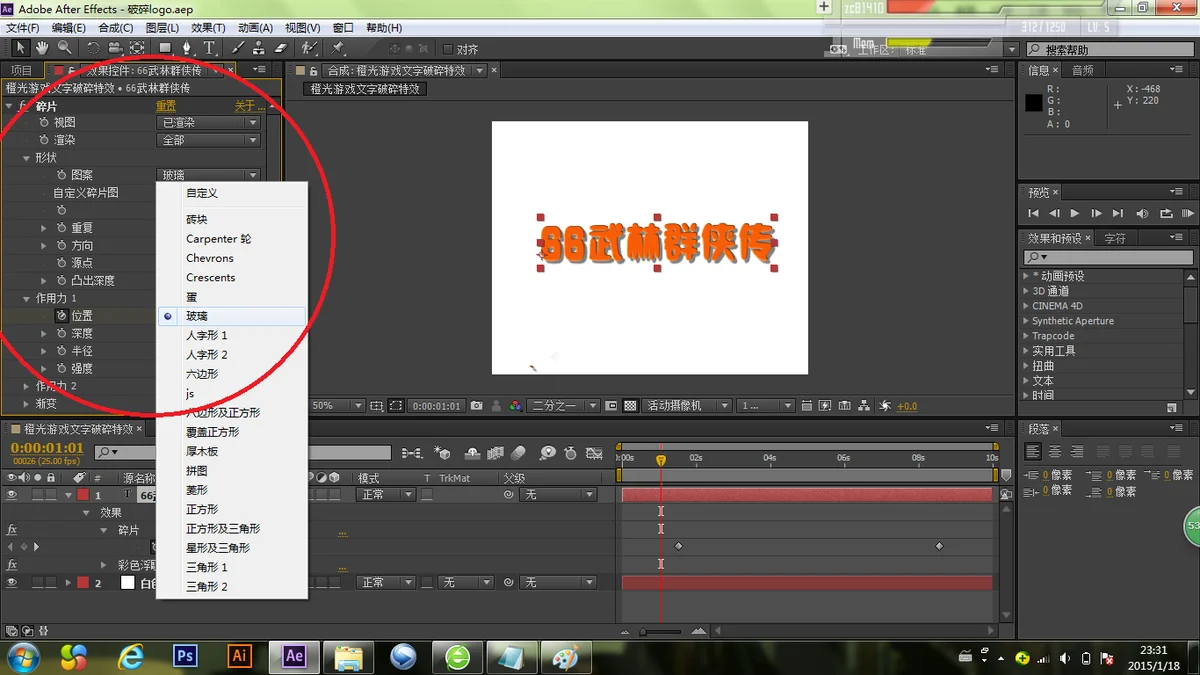Open Illustrator from the taskbar
This screenshot has width=1200, height=675.
pos(239,656)
